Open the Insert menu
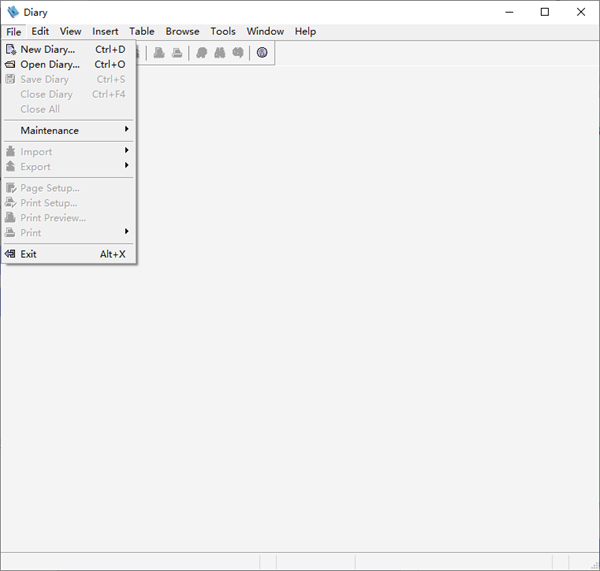Image resolution: width=600 pixels, height=571 pixels. coord(105,31)
